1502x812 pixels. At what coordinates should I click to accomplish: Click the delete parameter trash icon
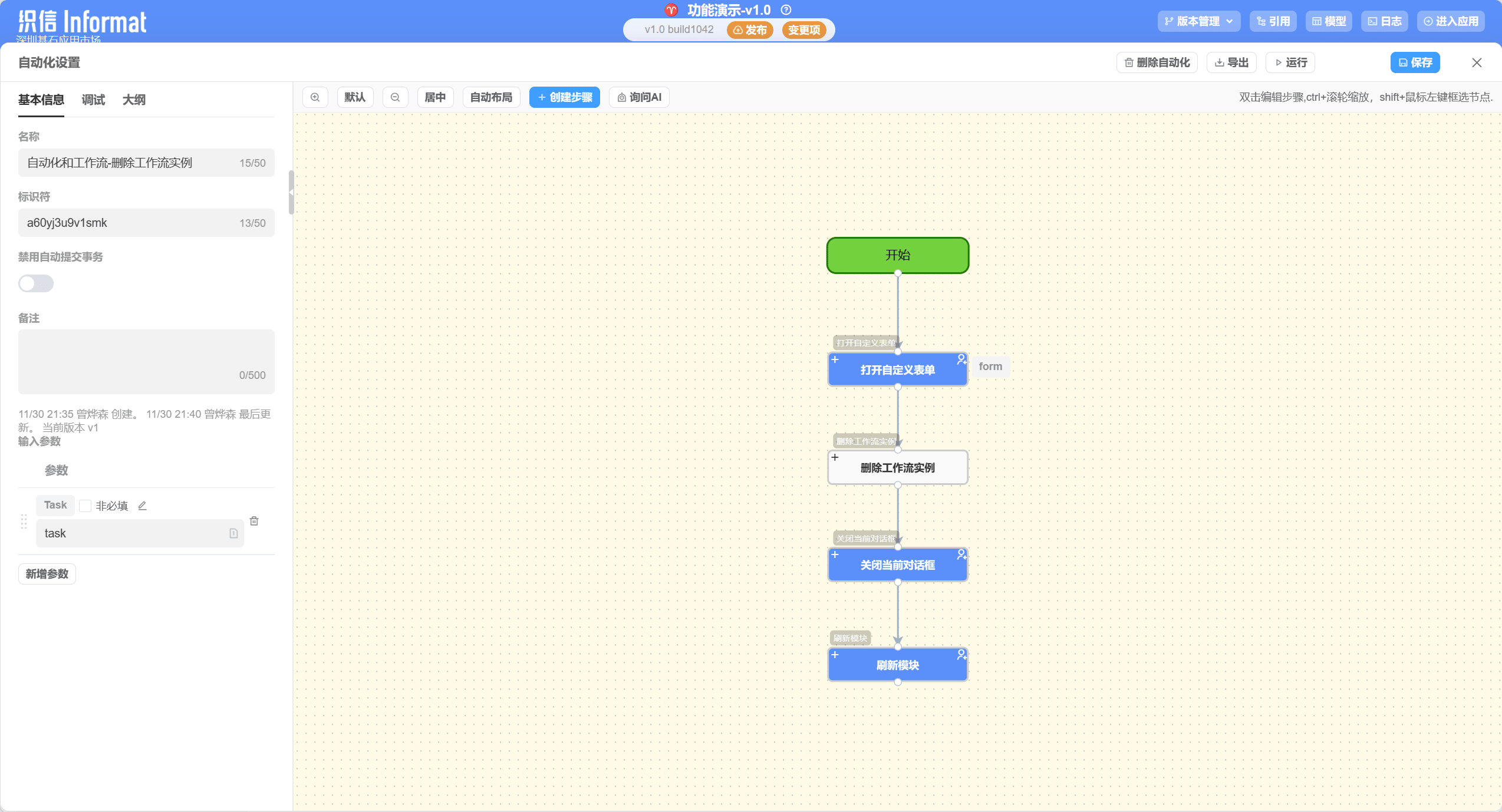[x=254, y=521]
